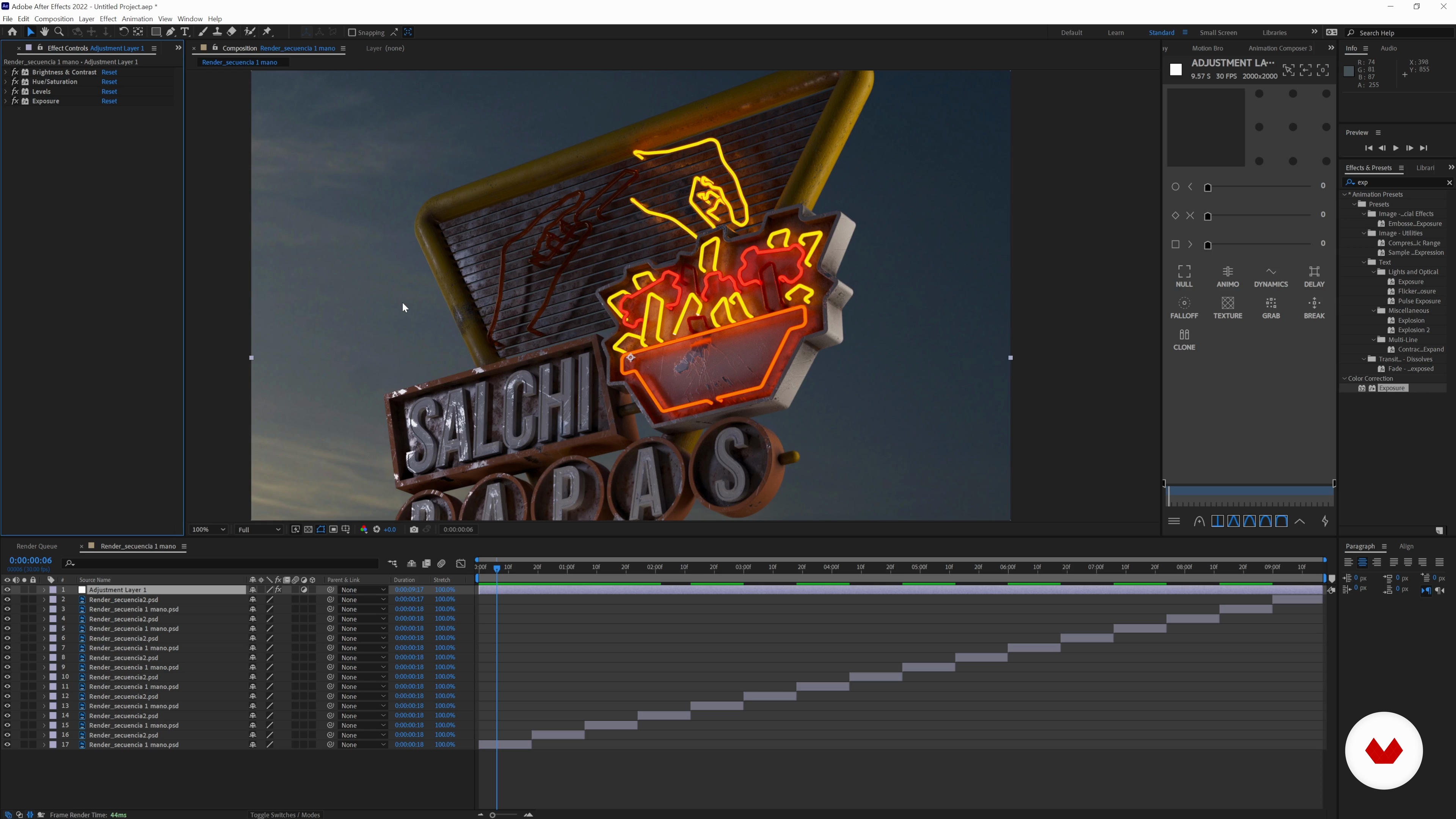This screenshot has height=819, width=1456.
Task: Hide layer 2 Render_secuencia2.psd
Action: tap(7, 599)
